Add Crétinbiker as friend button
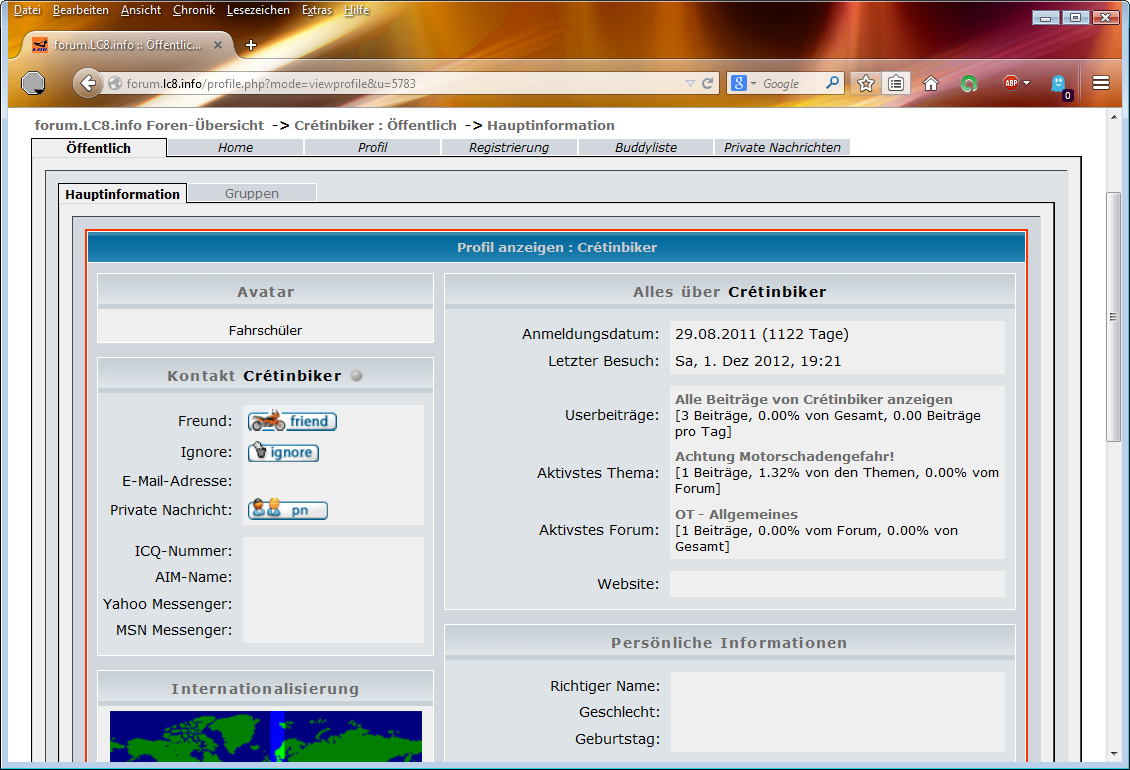This screenshot has height=770, width=1130. (292, 421)
